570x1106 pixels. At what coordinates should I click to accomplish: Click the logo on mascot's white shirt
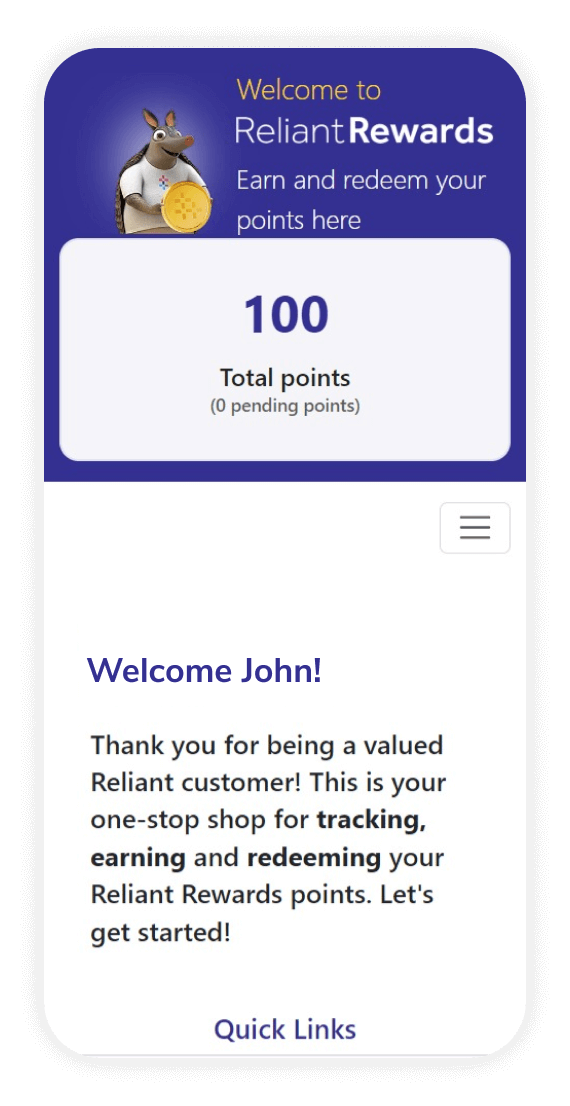[164, 182]
